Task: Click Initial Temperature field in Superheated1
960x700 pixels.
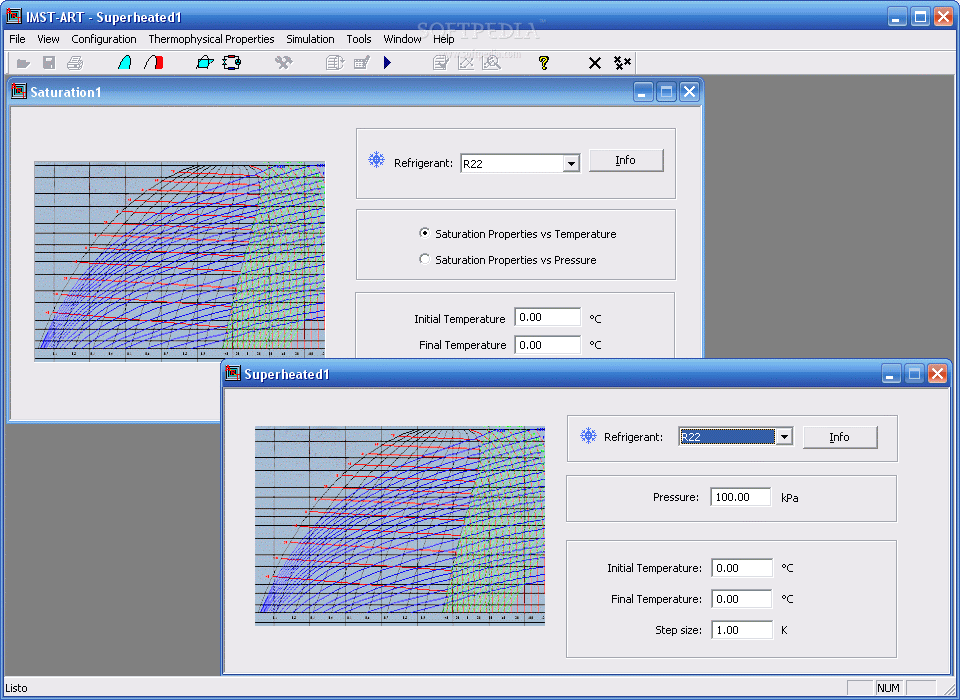Action: [742, 568]
